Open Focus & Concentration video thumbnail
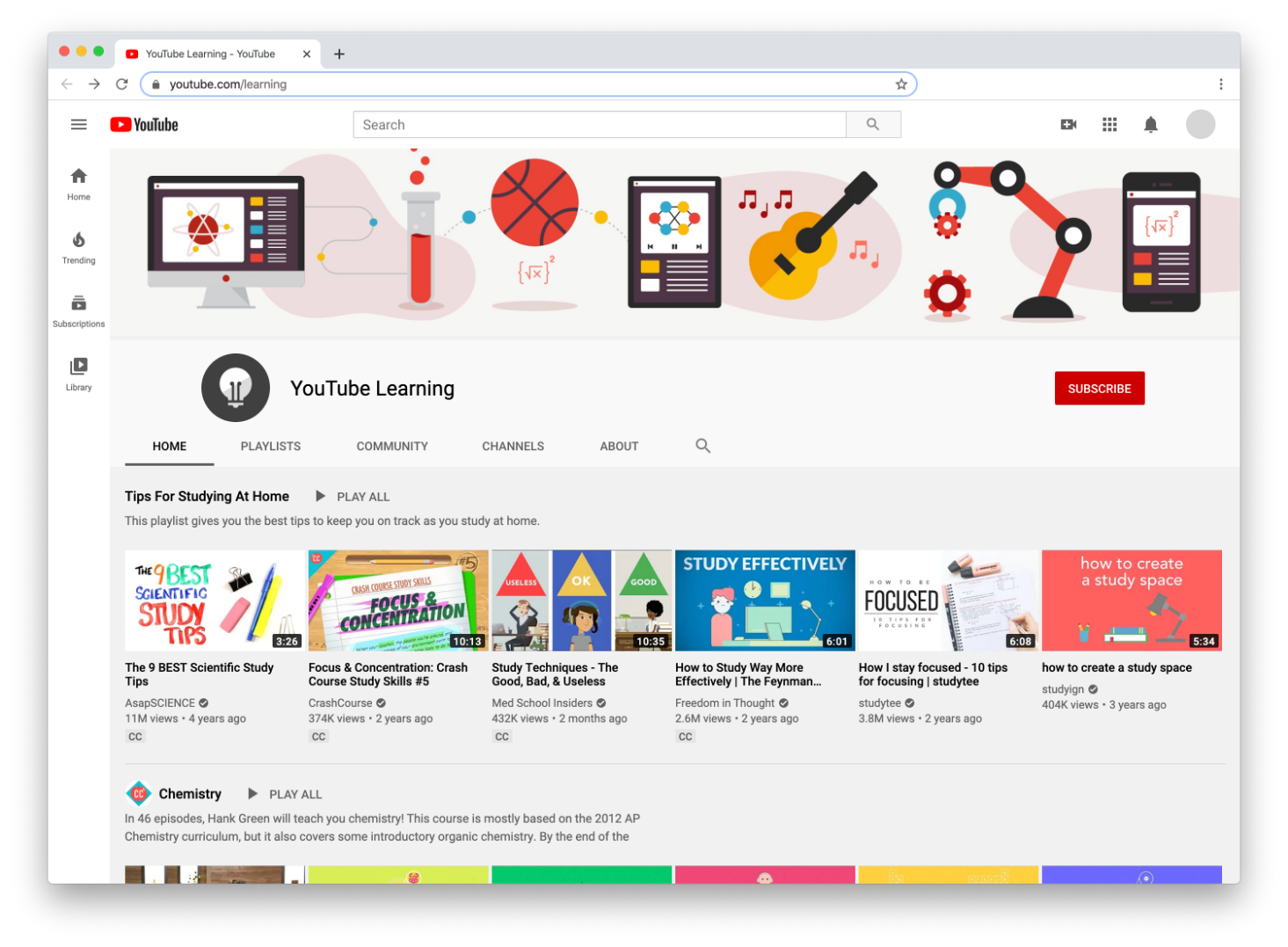This screenshot has width=1288, height=947. 398,601
